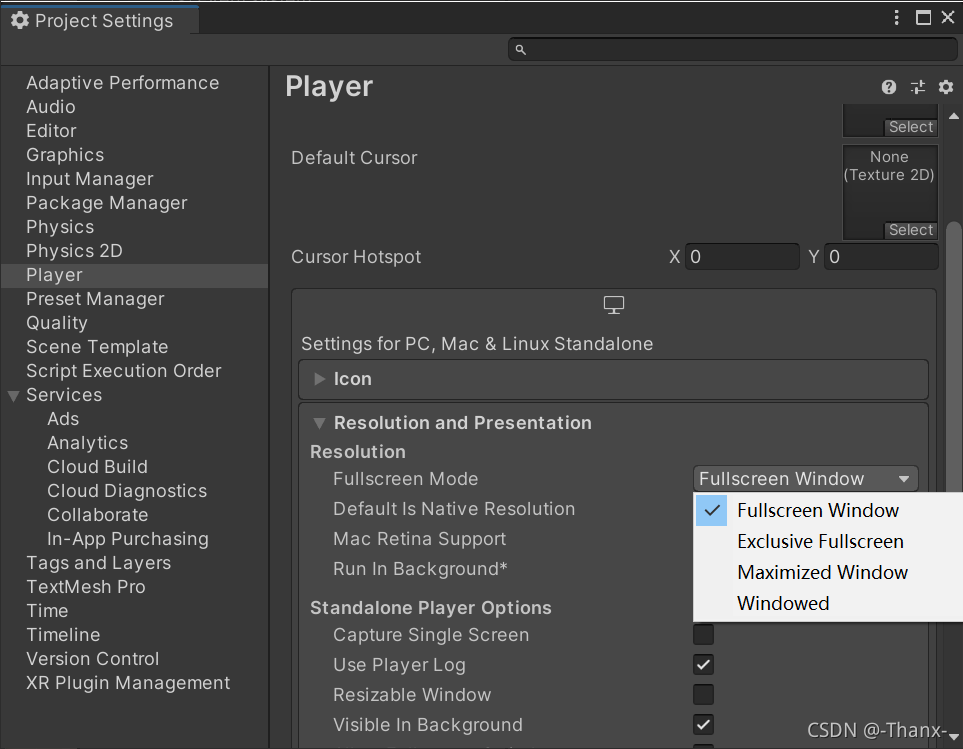Expand the Icon section foldout
963x749 pixels.
pos(319,379)
